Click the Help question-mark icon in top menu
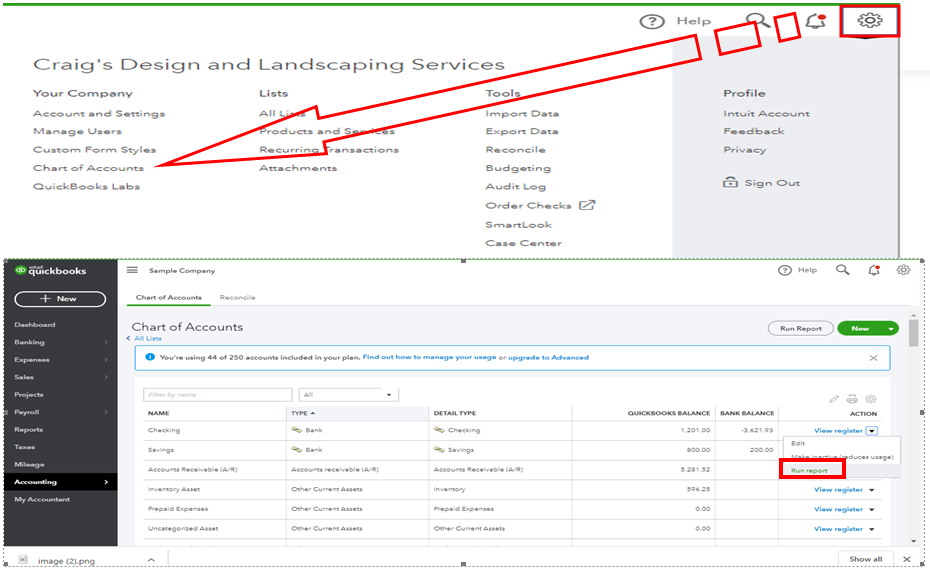This screenshot has height=573, width=930. 652,22
